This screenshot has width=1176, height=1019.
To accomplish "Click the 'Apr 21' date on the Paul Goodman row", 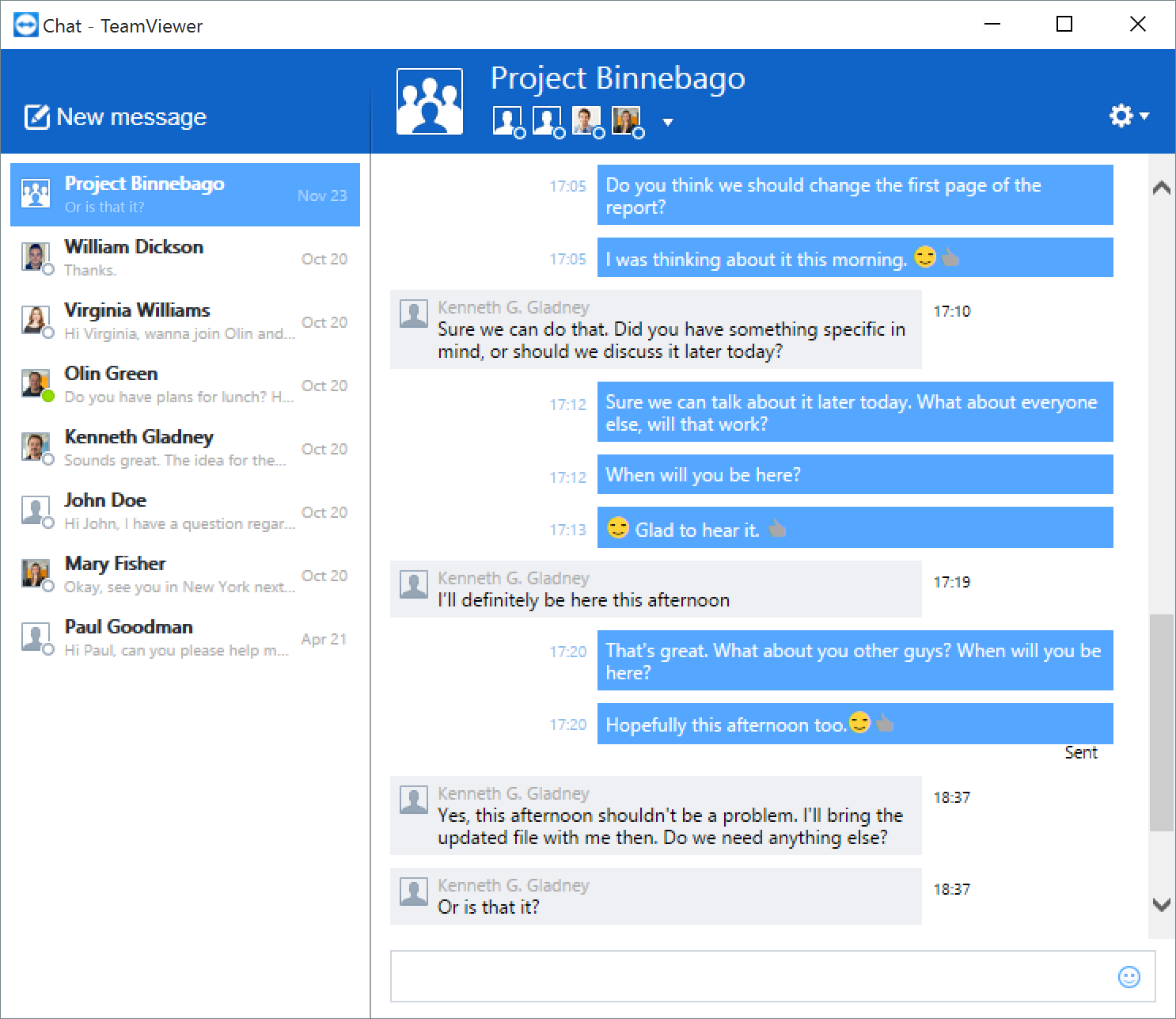I will coord(324,639).
